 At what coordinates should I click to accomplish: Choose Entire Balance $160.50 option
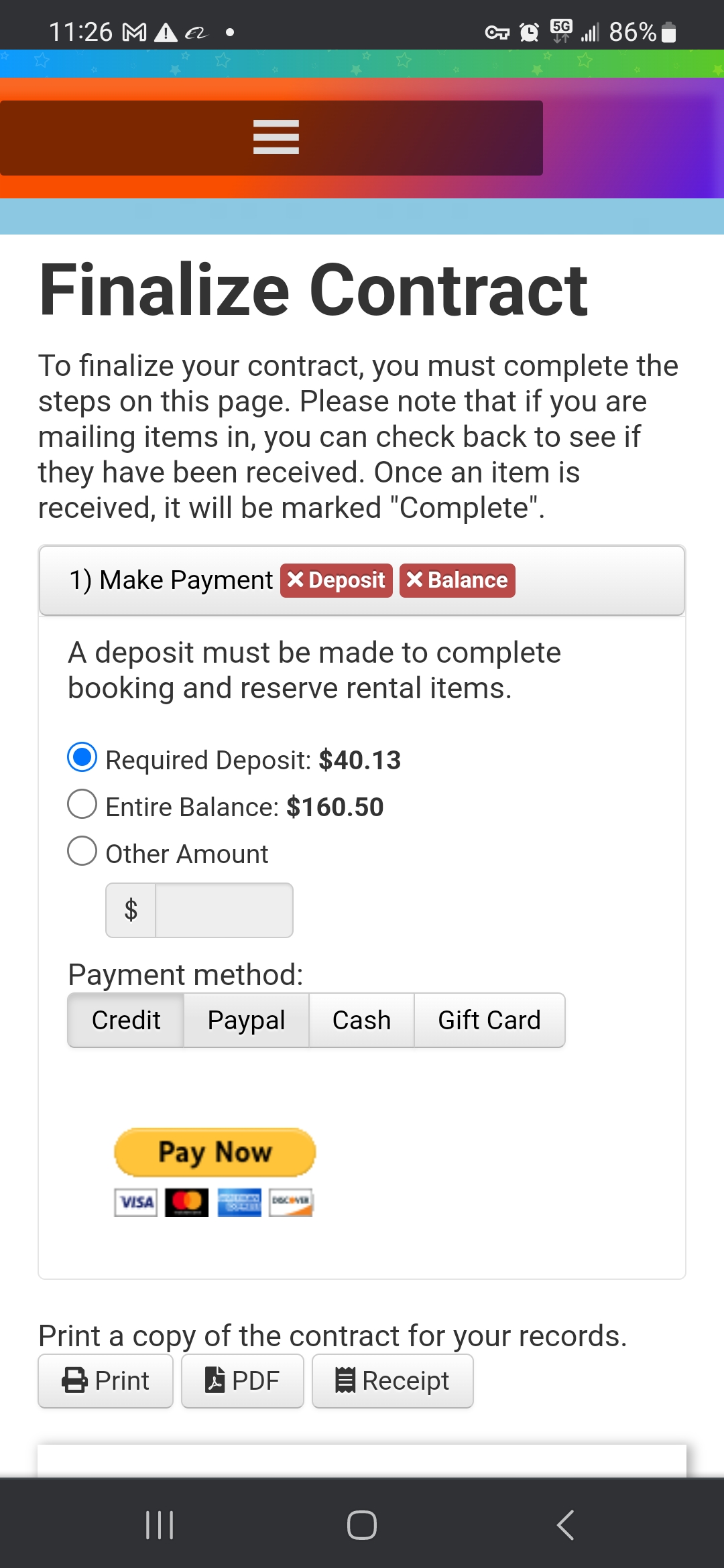(x=82, y=804)
